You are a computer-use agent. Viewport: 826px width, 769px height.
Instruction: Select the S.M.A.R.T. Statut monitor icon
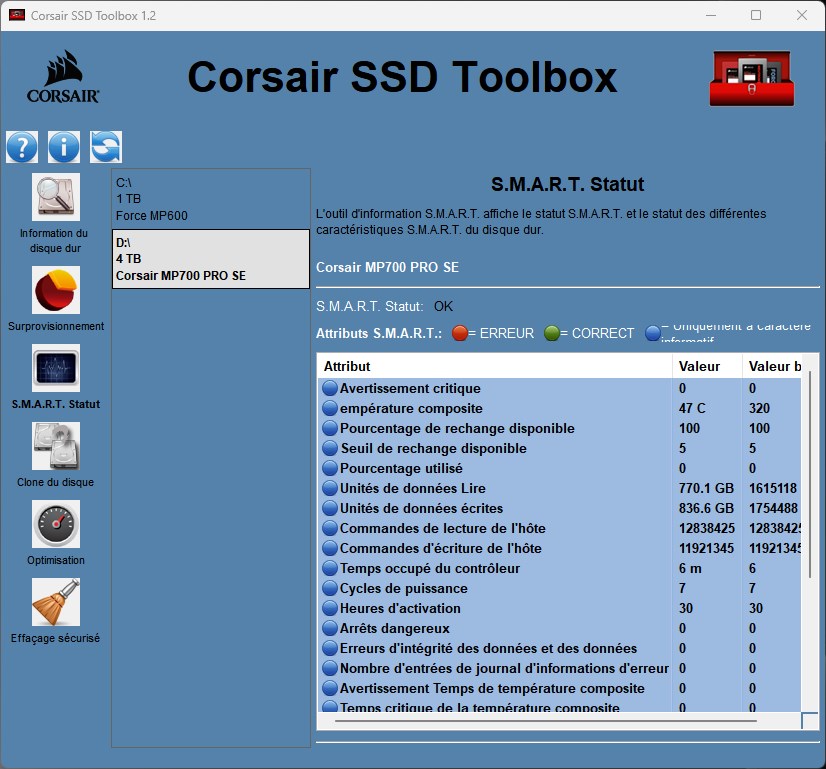[x=56, y=368]
